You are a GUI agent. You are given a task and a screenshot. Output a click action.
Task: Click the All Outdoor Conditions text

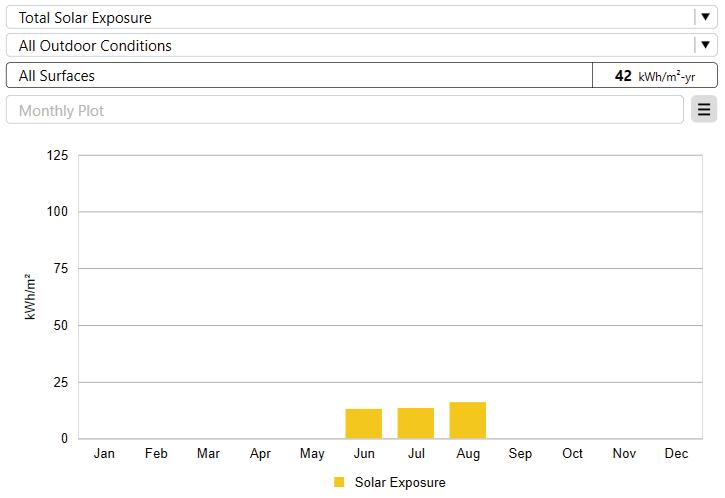[95, 45]
